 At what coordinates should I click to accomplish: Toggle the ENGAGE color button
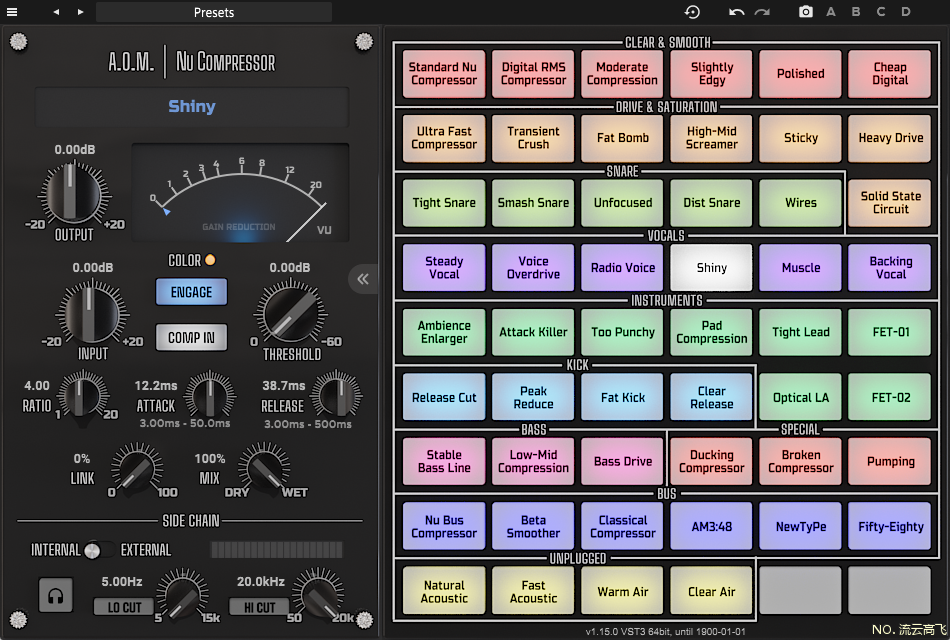pyautogui.click(x=191, y=292)
